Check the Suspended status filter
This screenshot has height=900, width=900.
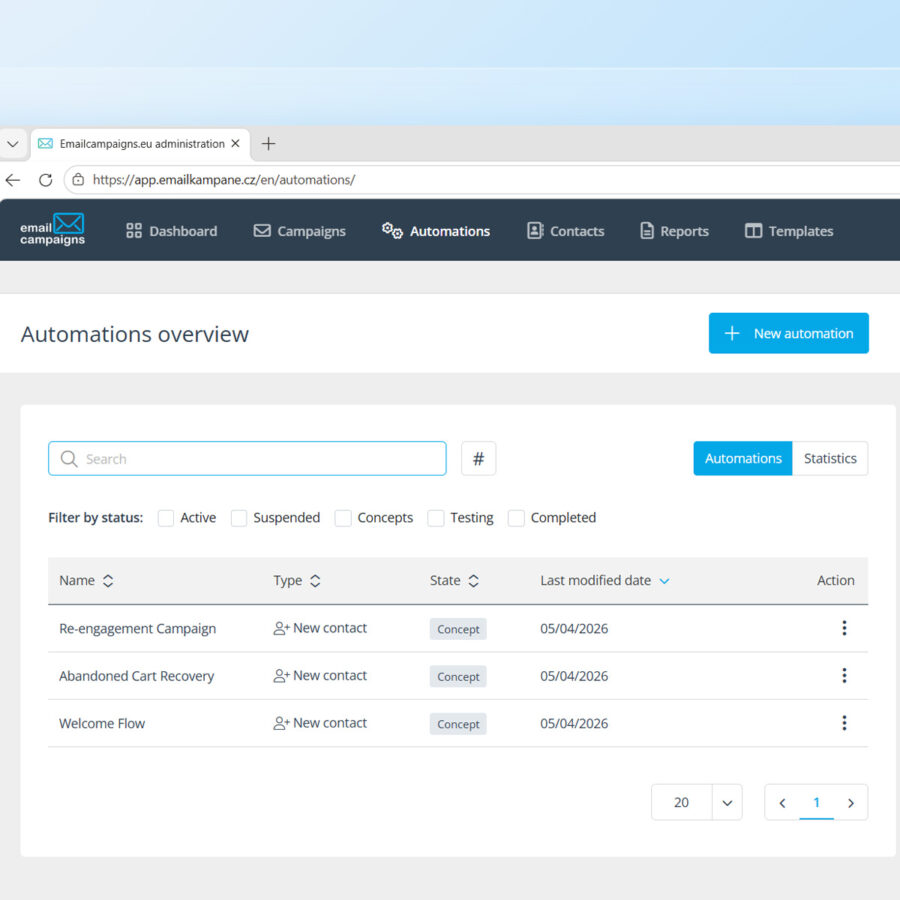click(x=239, y=518)
